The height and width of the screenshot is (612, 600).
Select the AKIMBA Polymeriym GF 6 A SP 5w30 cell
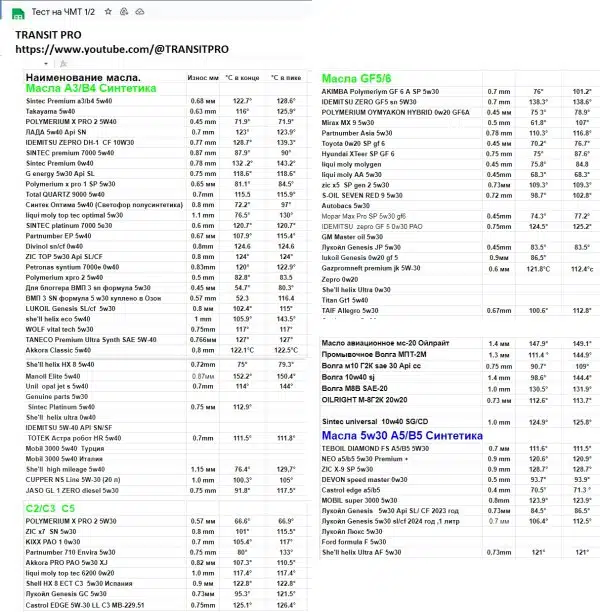[380, 92]
